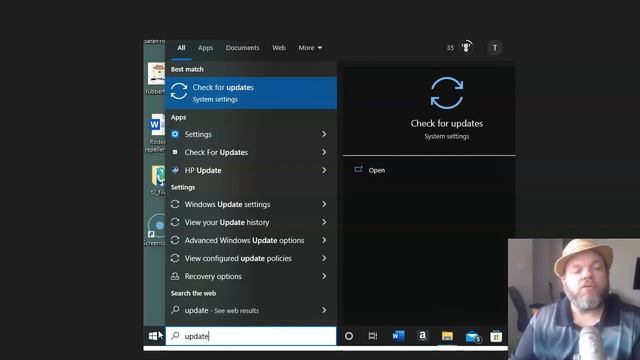Expand View your Update history chevron
The width and height of the screenshot is (640, 360).
pos(324,222)
